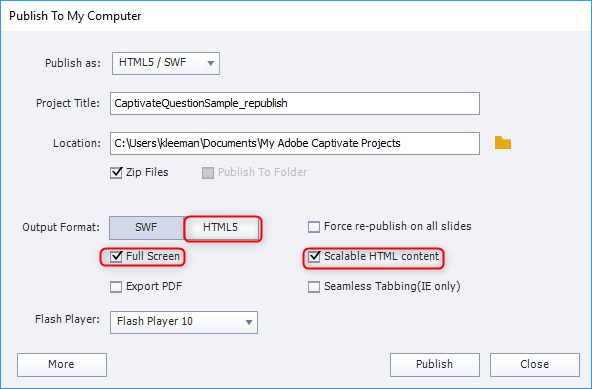Screen dimensions: 592x389
Task: Click the Publish To Folder checkbox
Action: (208, 173)
